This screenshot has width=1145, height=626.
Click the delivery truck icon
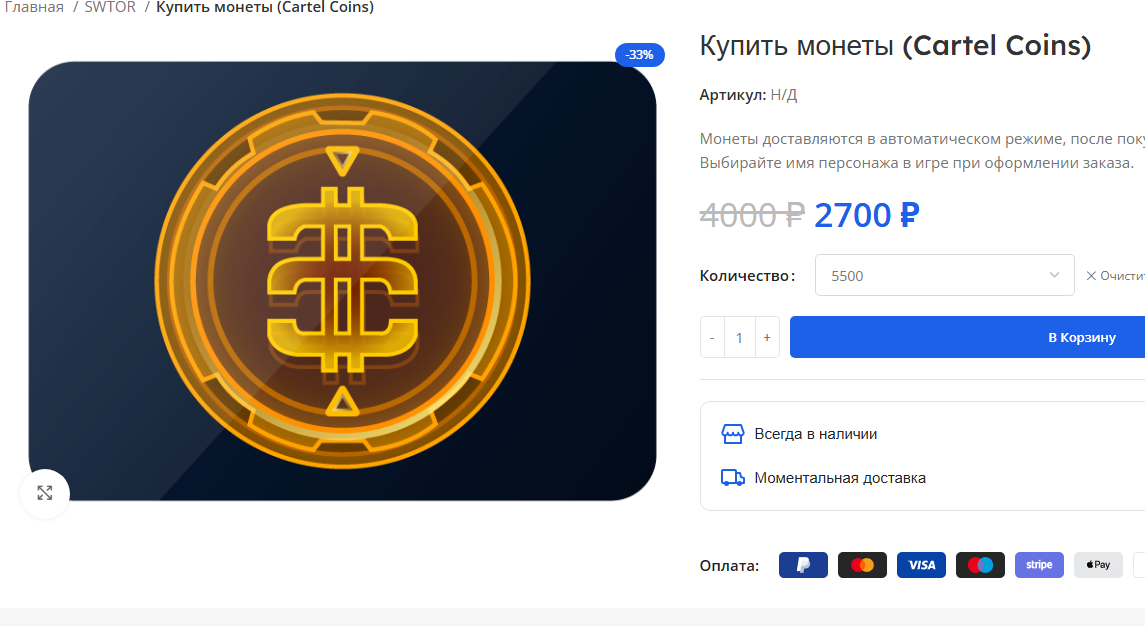click(x=732, y=478)
